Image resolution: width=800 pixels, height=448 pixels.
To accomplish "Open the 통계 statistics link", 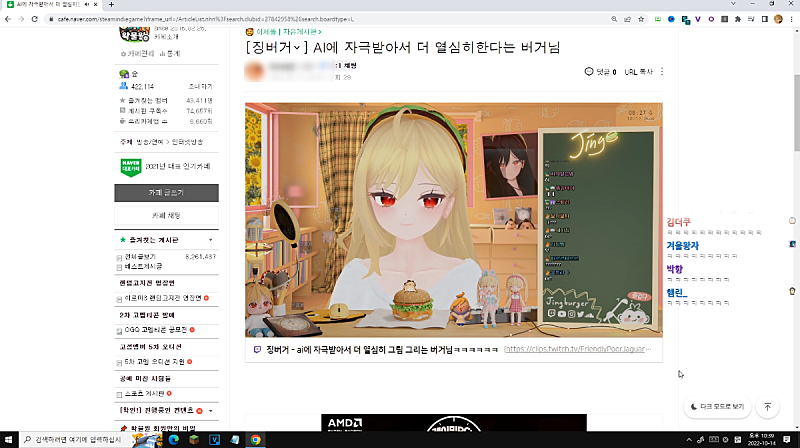I will coord(170,54).
